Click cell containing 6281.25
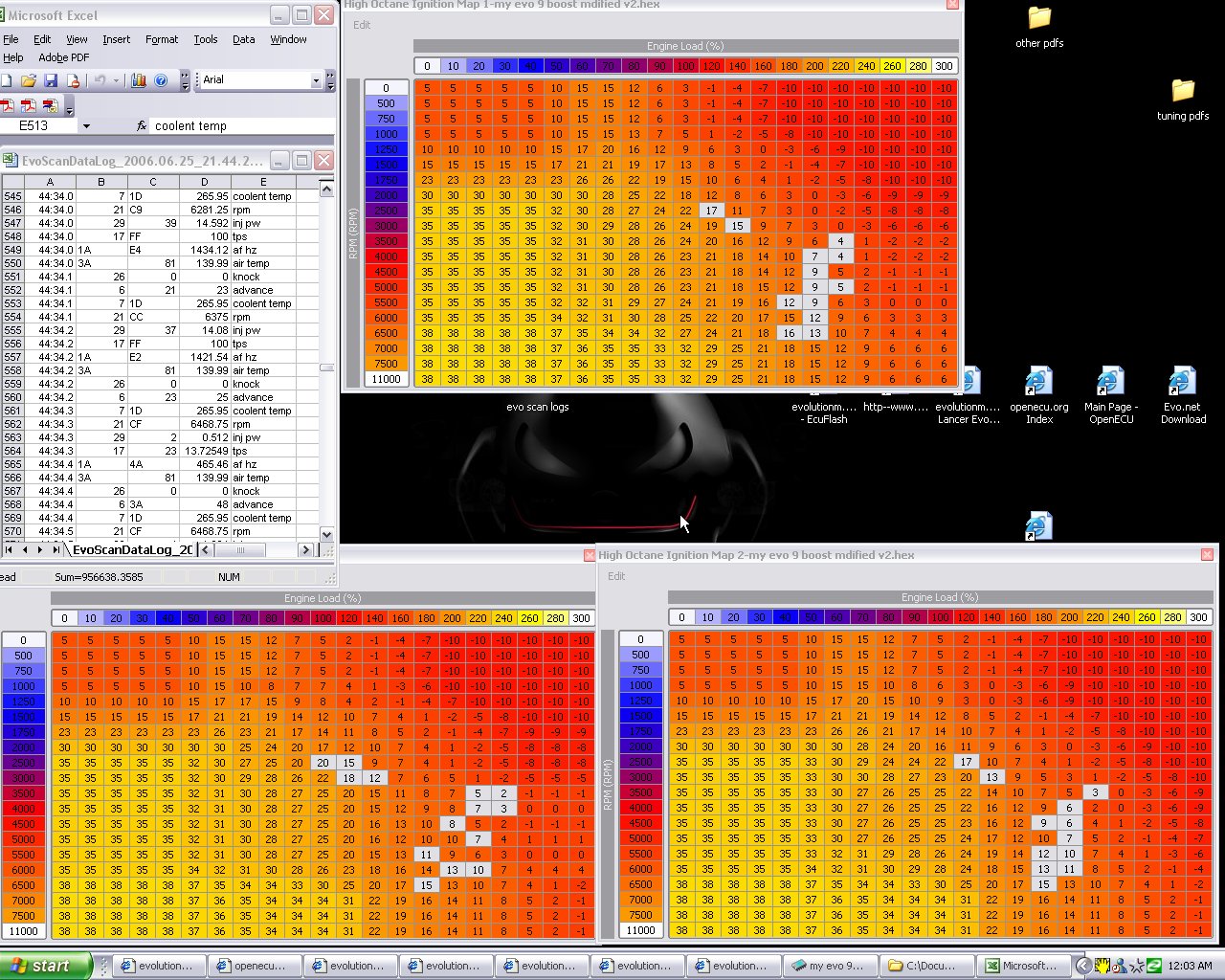The height and width of the screenshot is (980, 1225). click(x=204, y=210)
